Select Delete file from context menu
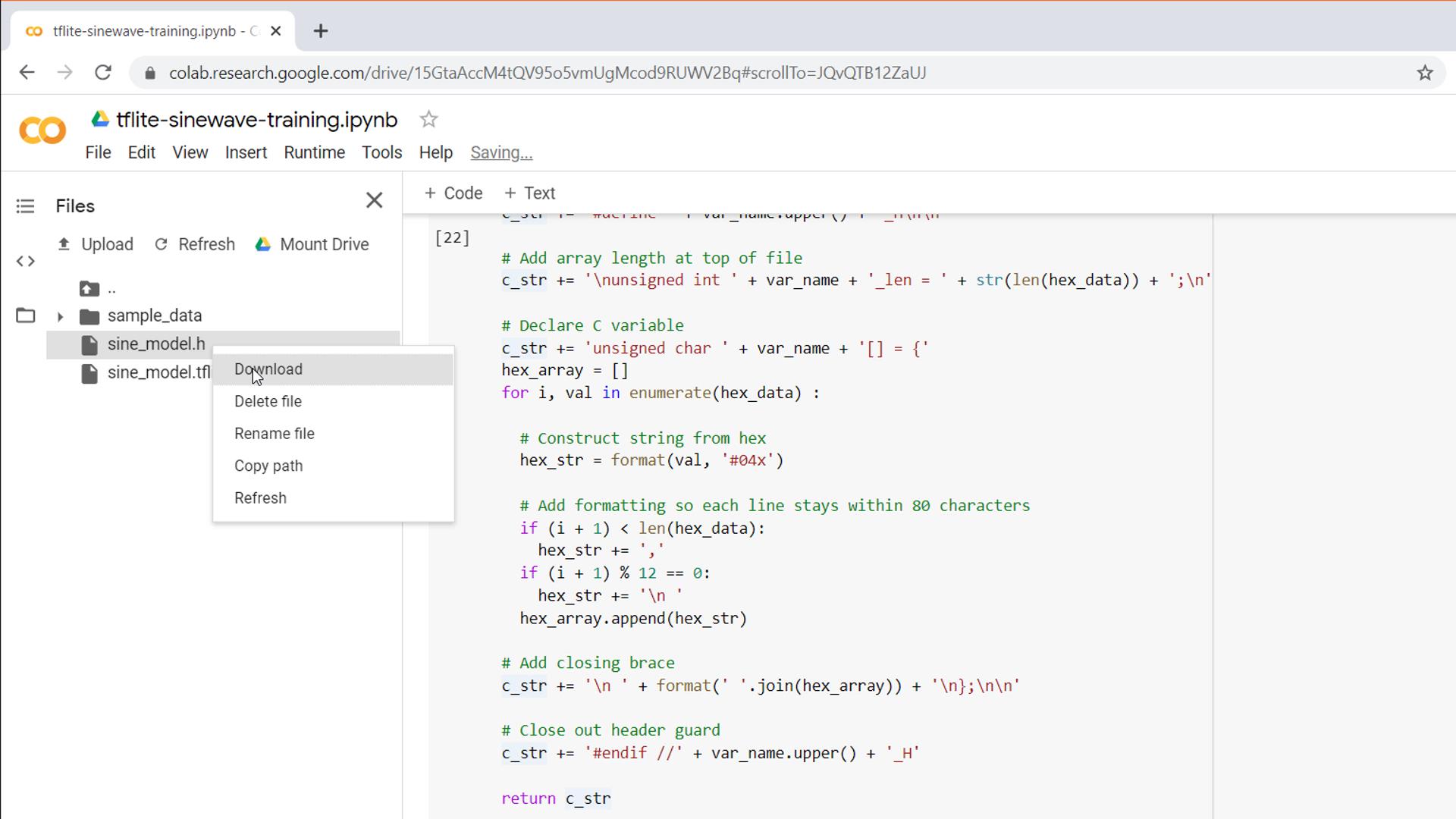The width and height of the screenshot is (1456, 819). pos(268,401)
